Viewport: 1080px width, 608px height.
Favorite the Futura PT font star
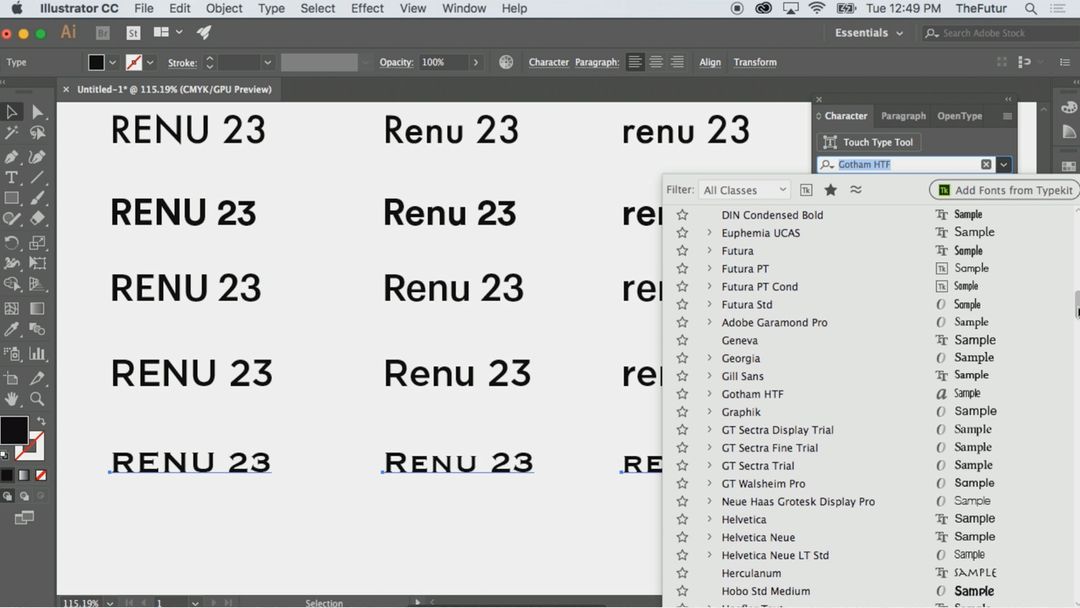click(682, 269)
